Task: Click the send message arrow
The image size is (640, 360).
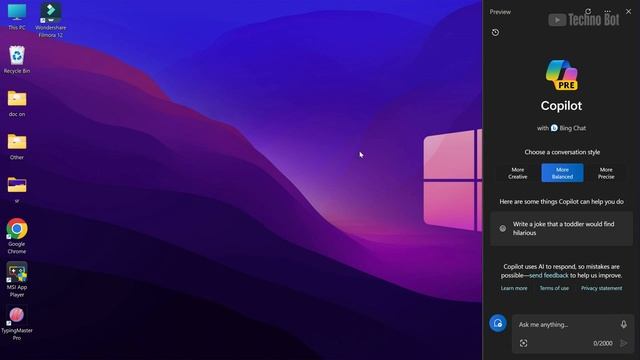Action: click(624, 343)
